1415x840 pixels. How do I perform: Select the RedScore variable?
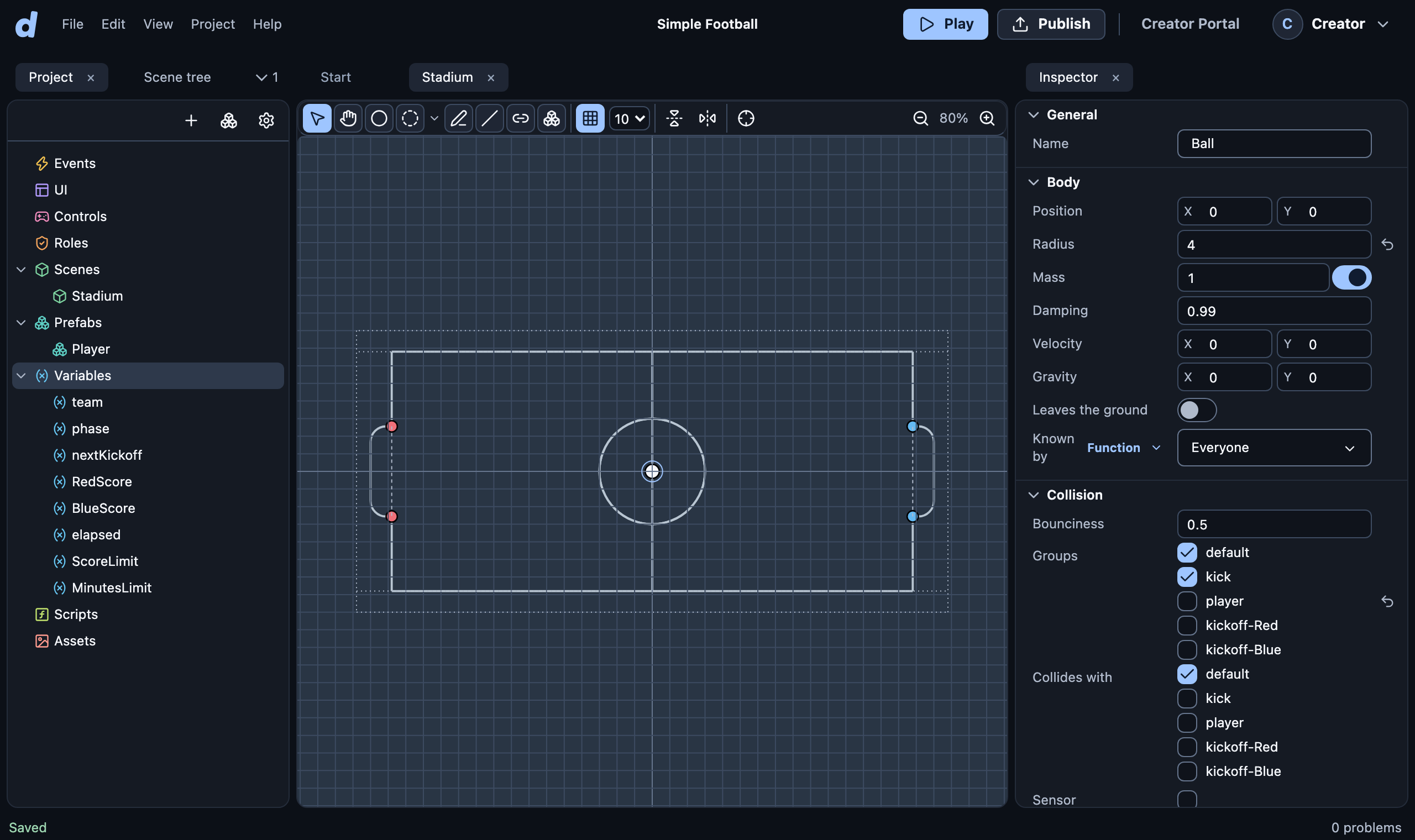click(x=102, y=482)
